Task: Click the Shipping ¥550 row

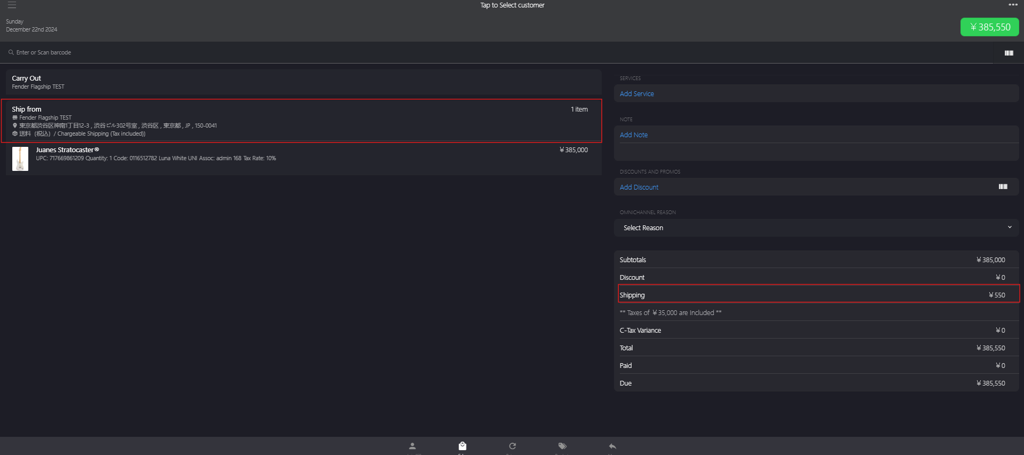Action: click(x=818, y=294)
